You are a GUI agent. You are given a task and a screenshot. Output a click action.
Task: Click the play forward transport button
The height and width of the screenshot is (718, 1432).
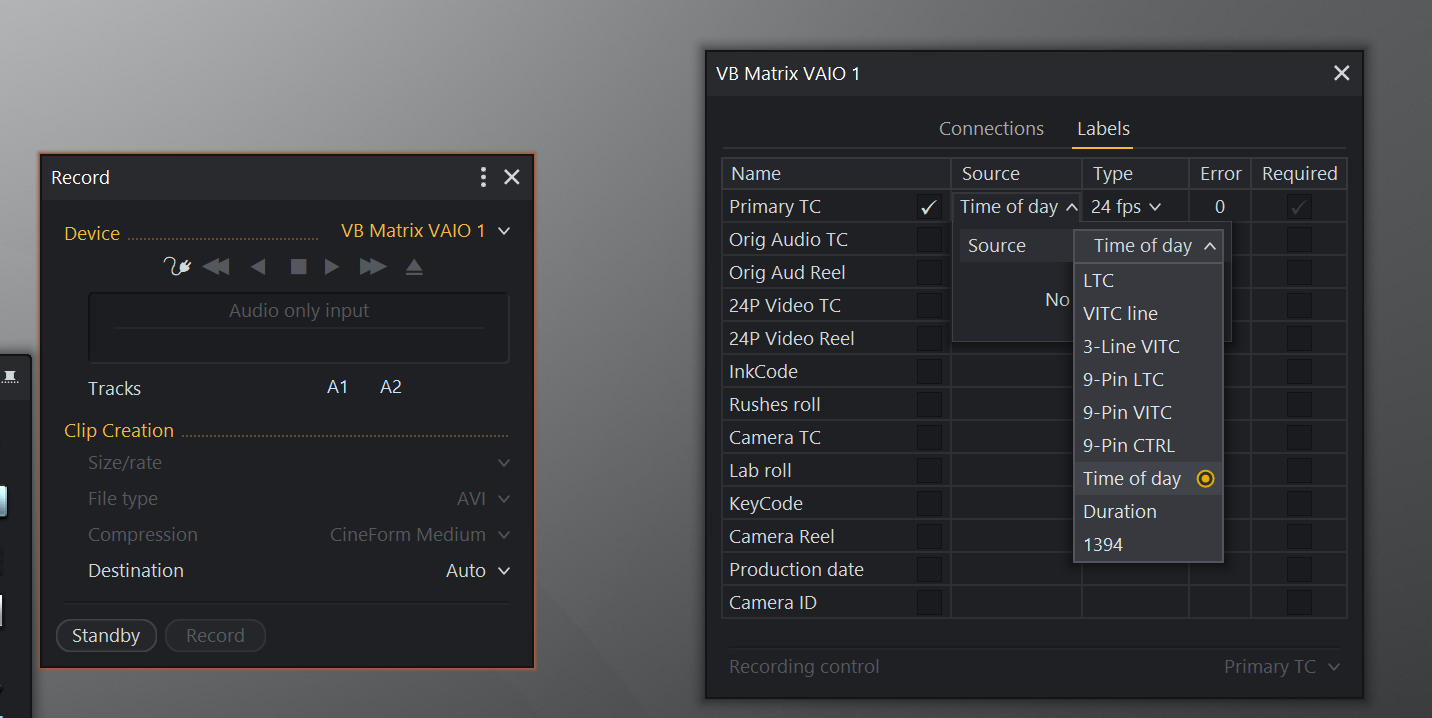(x=332, y=267)
